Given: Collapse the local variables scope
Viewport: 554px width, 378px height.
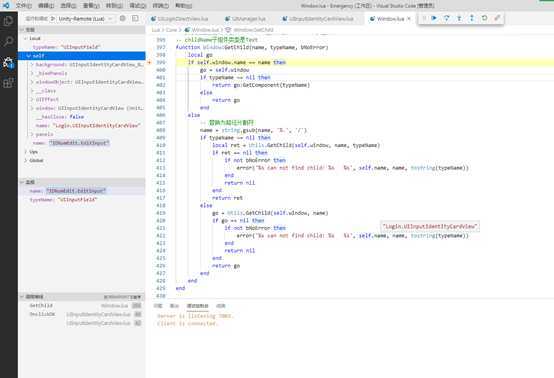Looking at the screenshot, I should [x=25, y=38].
